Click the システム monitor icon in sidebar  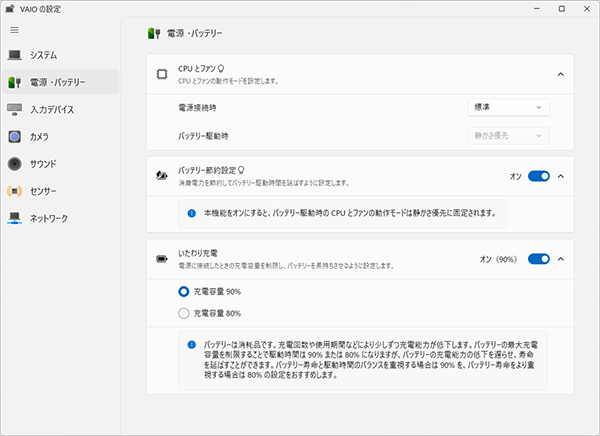(15, 55)
